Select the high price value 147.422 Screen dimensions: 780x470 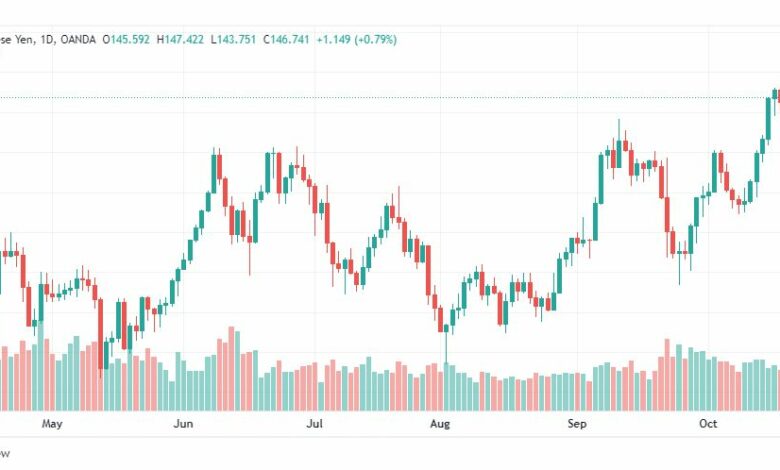(184, 39)
